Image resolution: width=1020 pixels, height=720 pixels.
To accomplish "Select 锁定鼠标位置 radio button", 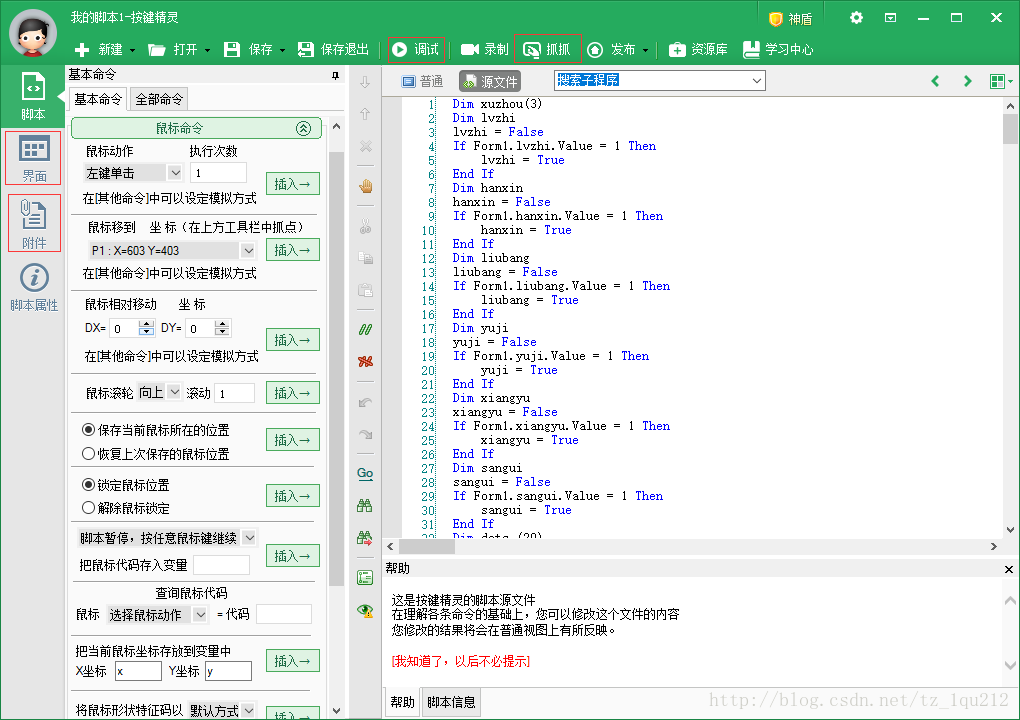I will (x=88, y=485).
